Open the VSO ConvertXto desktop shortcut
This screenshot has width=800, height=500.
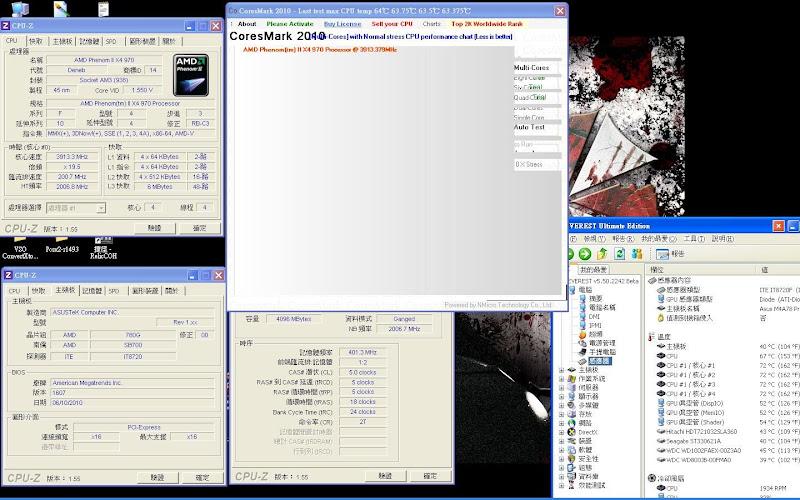tap(20, 248)
